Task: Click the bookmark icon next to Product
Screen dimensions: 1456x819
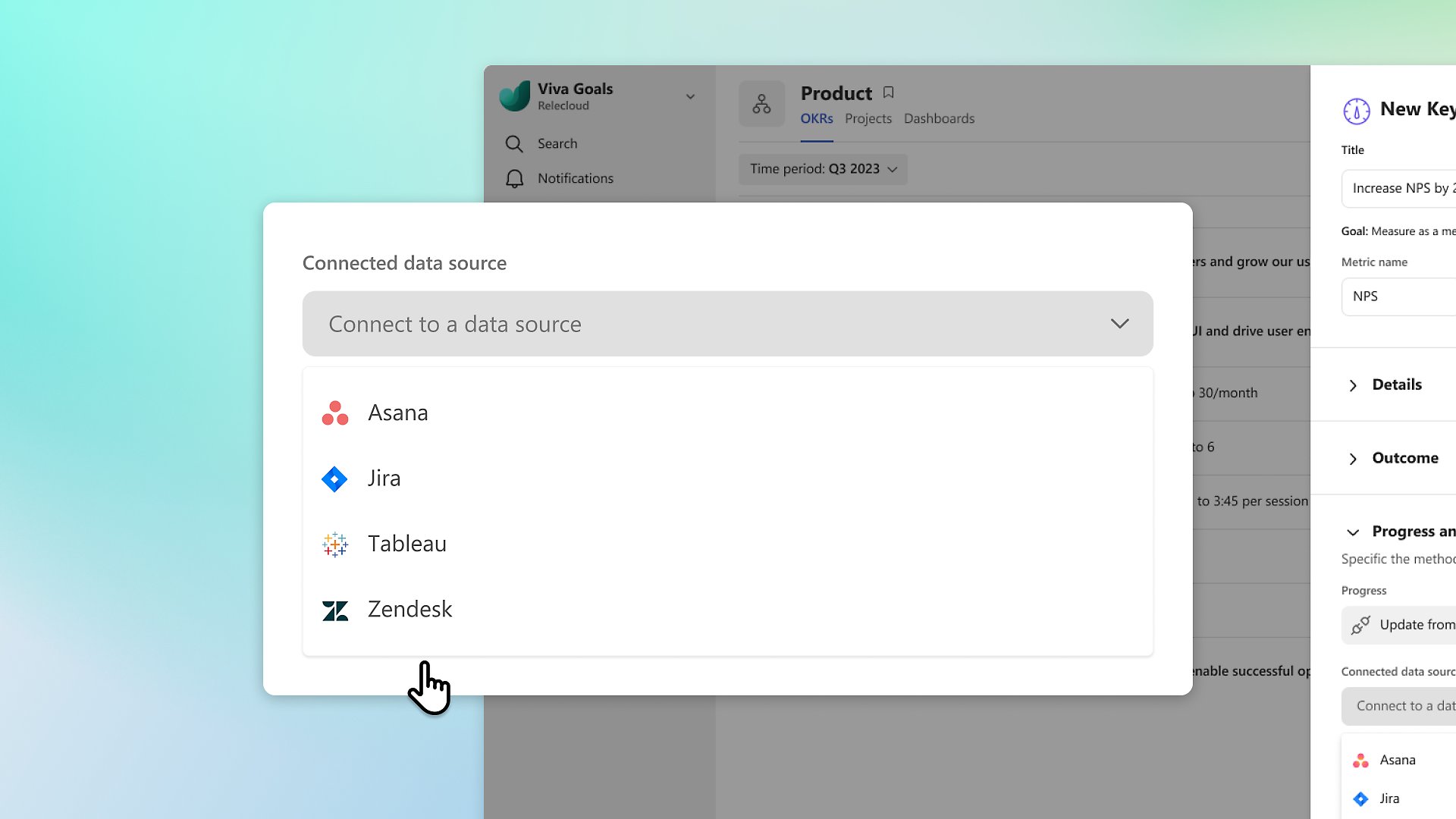Action: point(888,93)
